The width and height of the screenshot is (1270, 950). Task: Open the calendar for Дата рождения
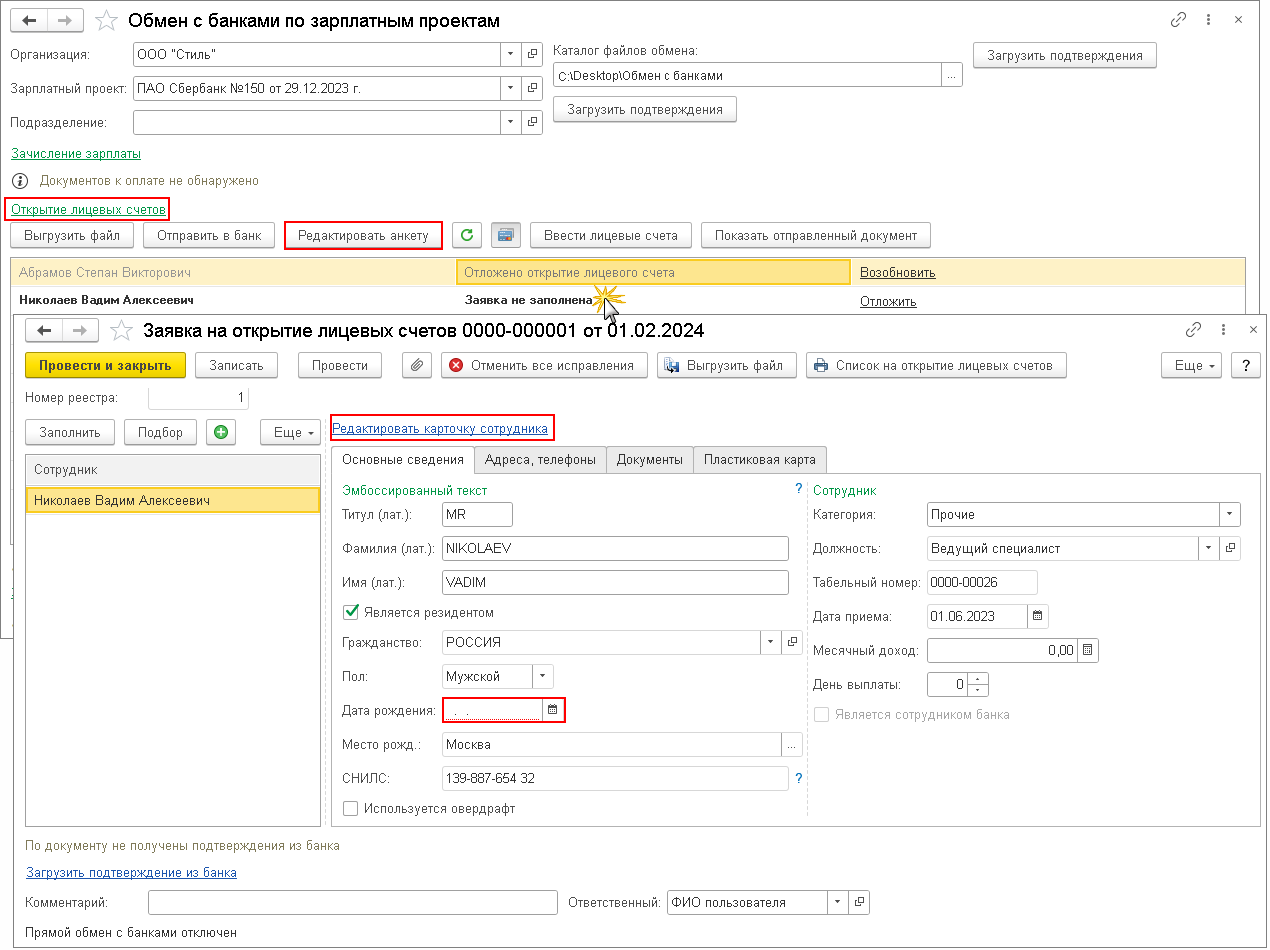pyautogui.click(x=553, y=710)
